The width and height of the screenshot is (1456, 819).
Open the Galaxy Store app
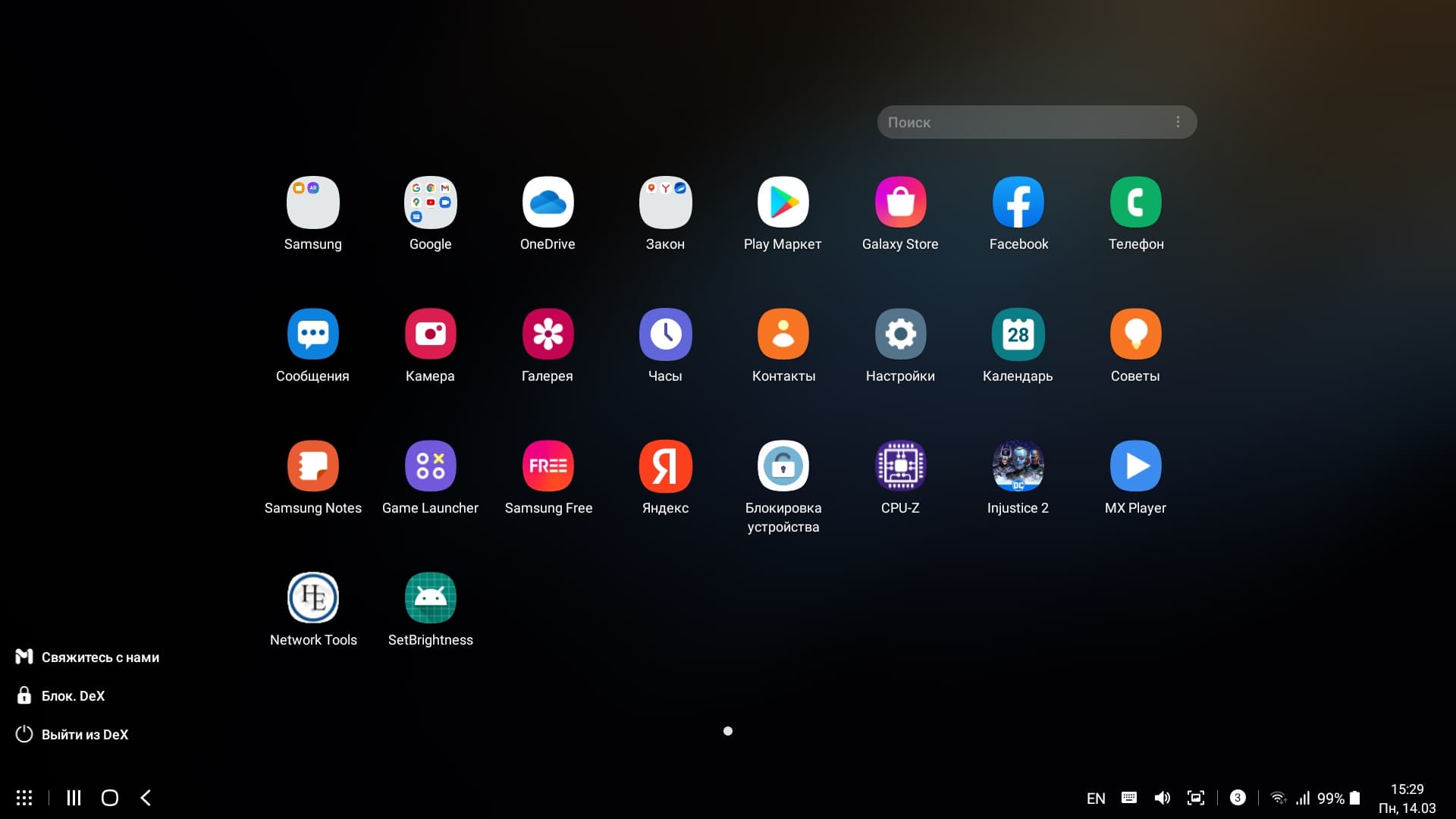(900, 202)
